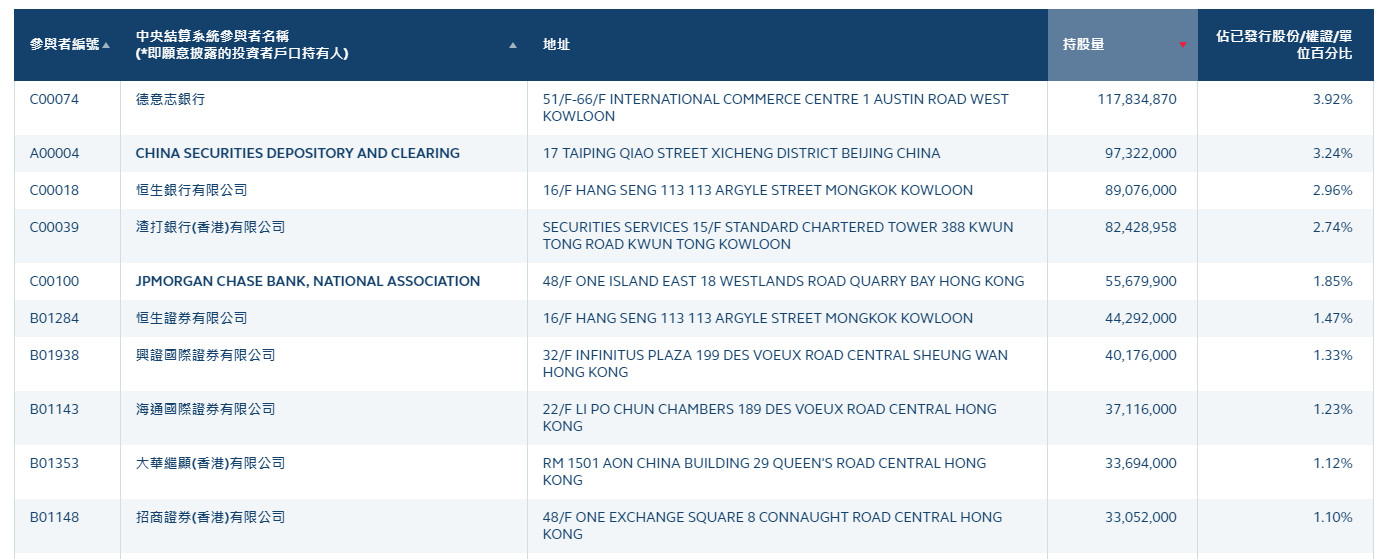
Task: Click percentage value 3.92%
Action: pos(1333,99)
